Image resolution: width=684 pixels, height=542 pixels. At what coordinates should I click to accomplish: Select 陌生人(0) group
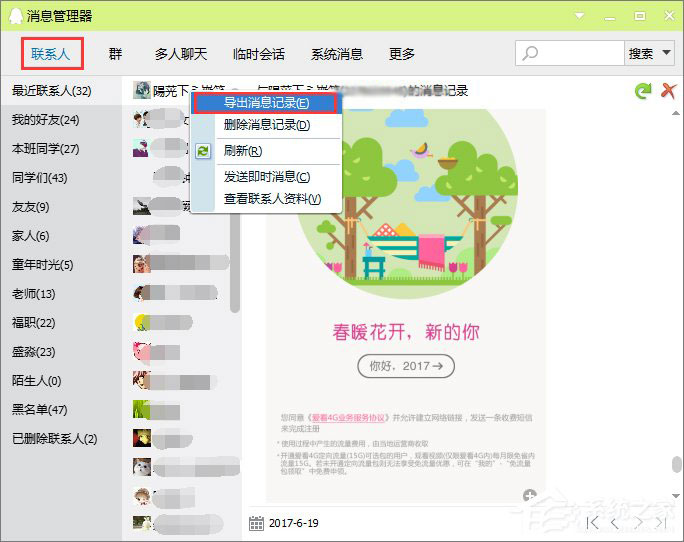61,381
